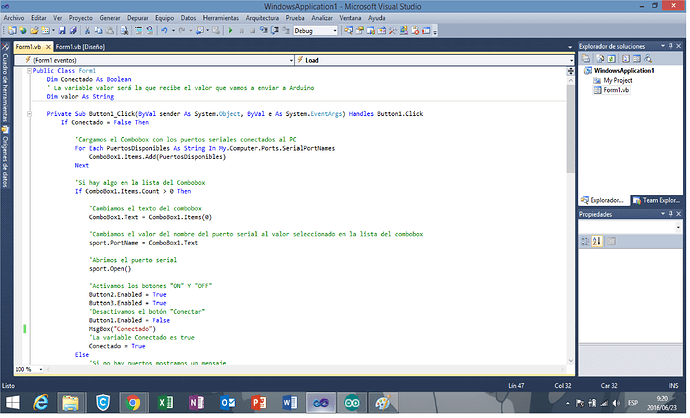Toggle Categorized view in Properties panel
The height and width of the screenshot is (418, 690).
coord(586,242)
